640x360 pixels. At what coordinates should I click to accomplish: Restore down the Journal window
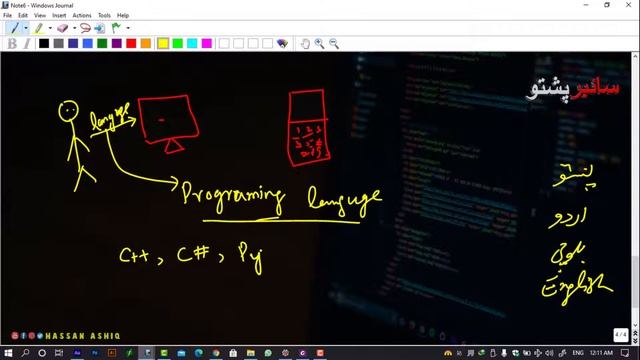[607, 5]
